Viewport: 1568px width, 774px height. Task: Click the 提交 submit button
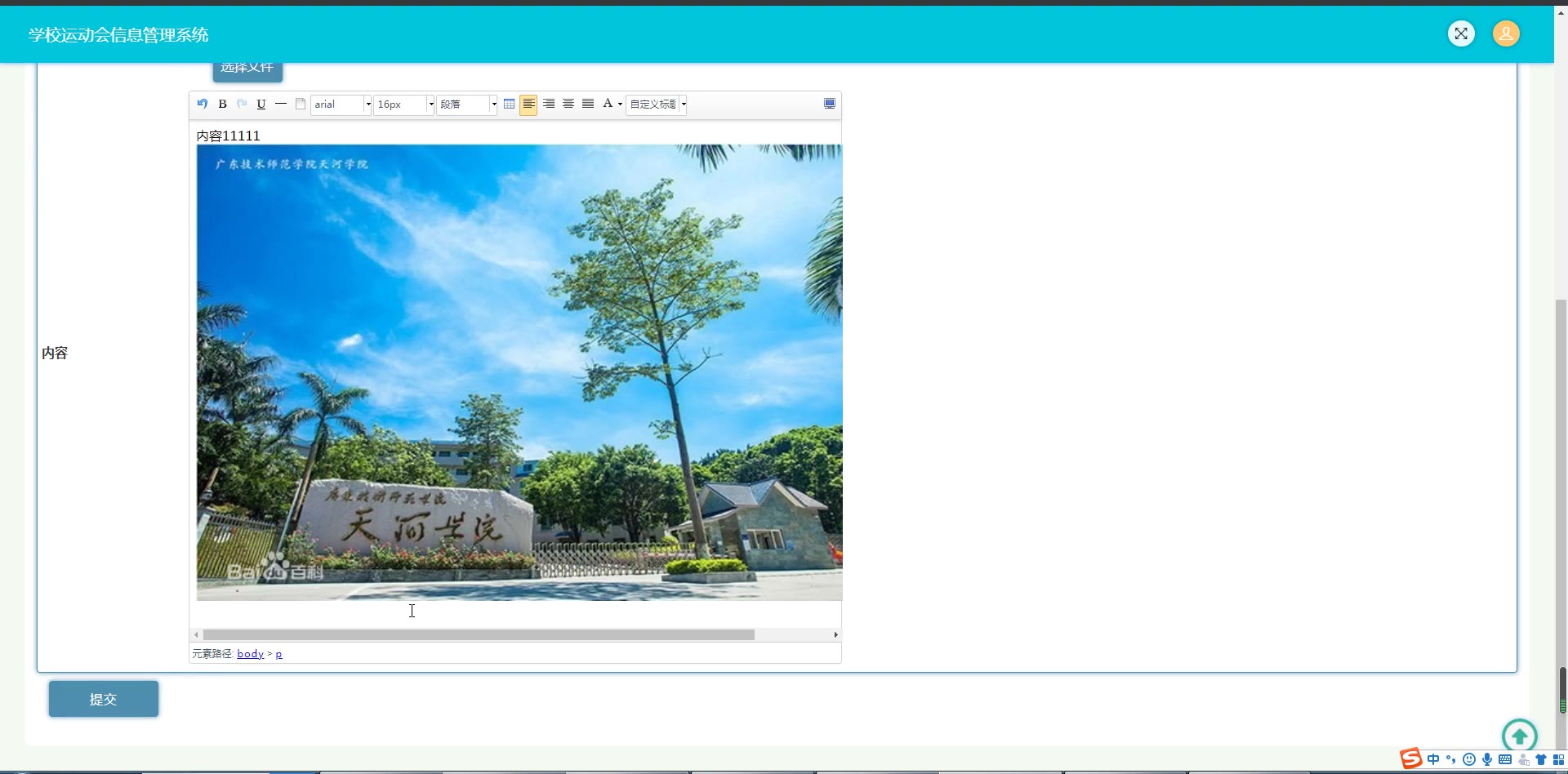pos(104,699)
